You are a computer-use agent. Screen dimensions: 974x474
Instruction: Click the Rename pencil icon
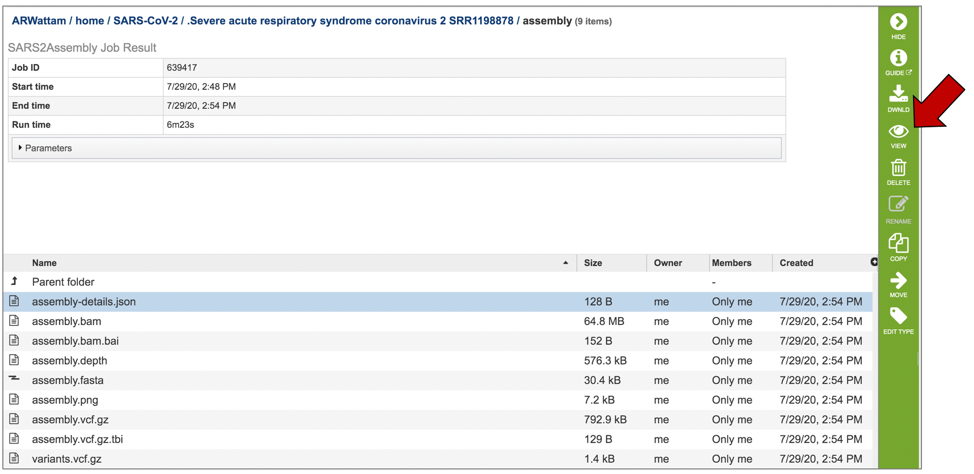pos(898,206)
